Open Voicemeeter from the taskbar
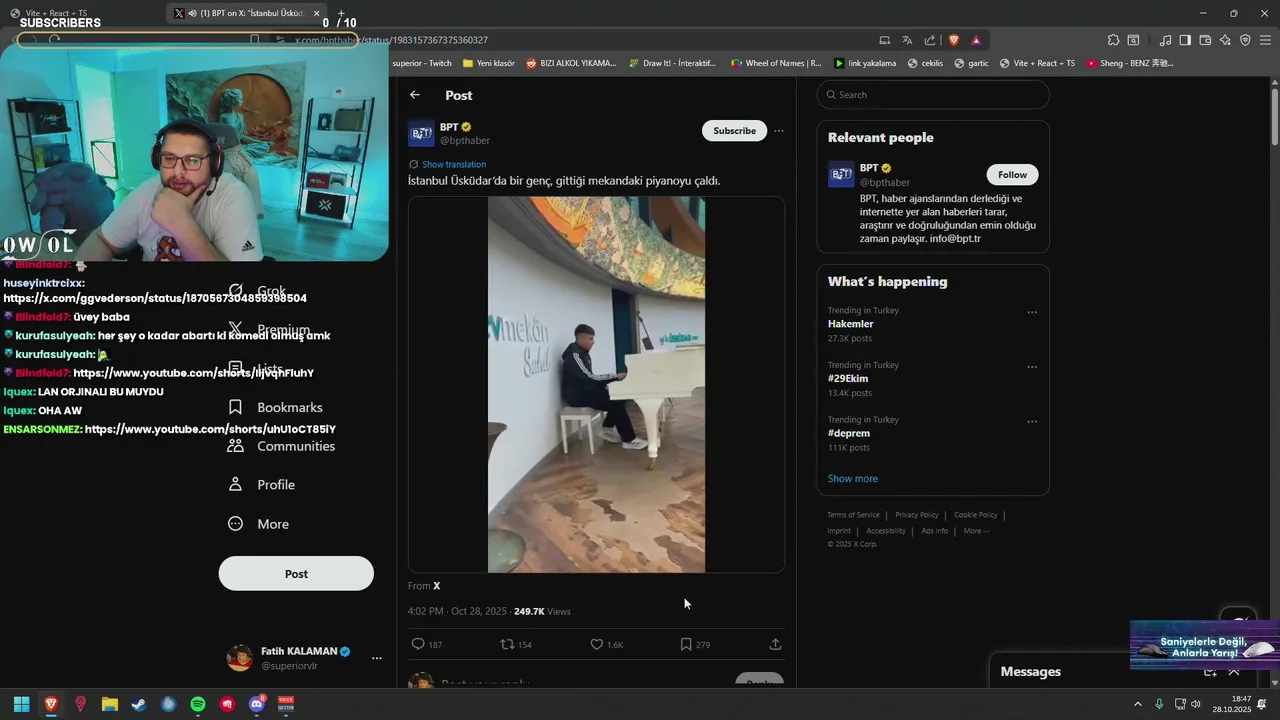The height and width of the screenshot is (720, 1280). (x=286, y=704)
